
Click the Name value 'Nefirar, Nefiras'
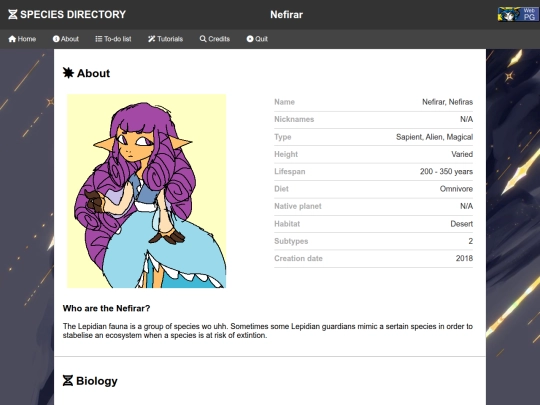447,102
